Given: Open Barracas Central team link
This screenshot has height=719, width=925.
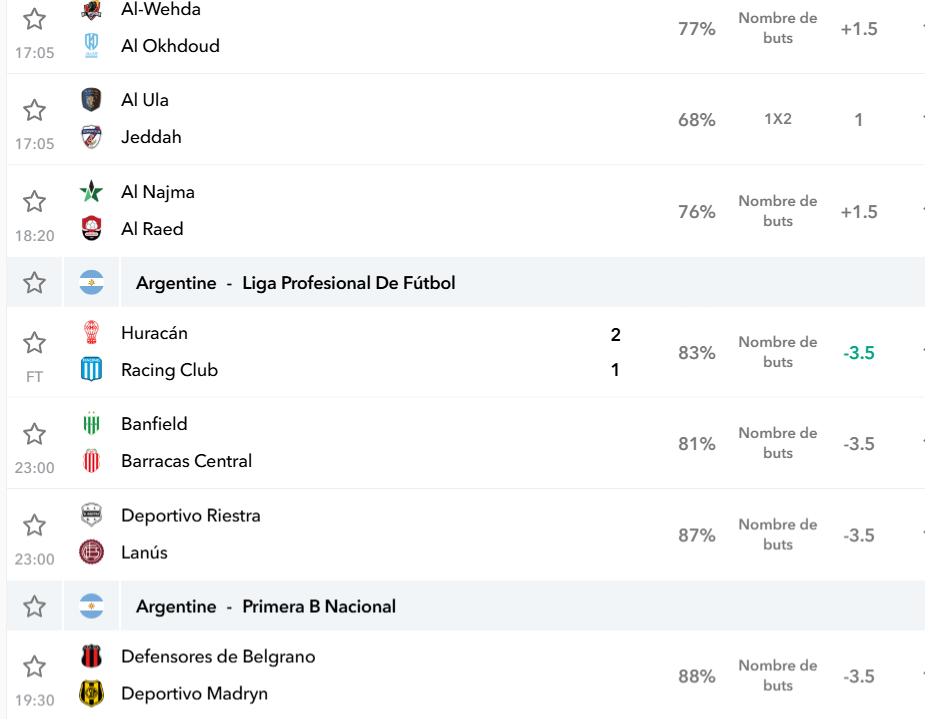Looking at the screenshot, I should point(186,461).
